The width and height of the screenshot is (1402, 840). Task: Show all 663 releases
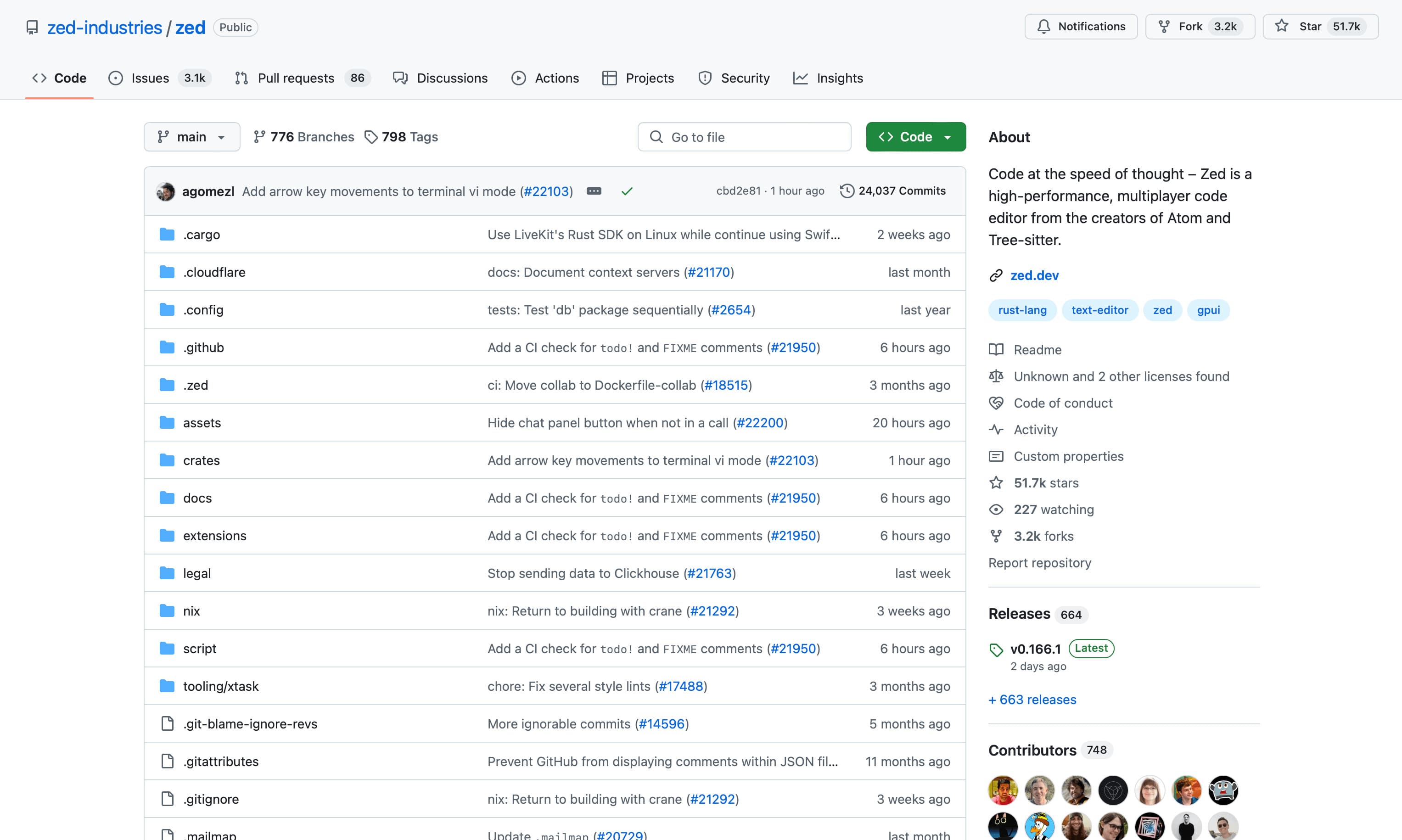(1032, 700)
